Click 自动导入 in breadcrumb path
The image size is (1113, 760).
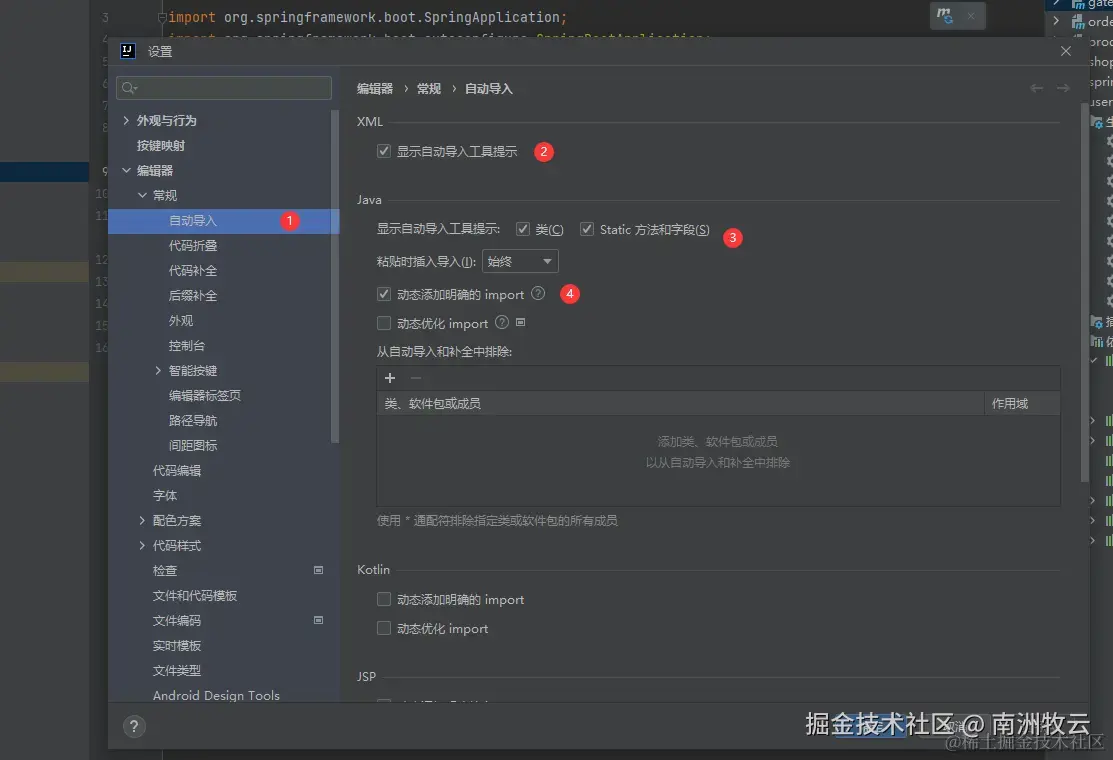488,89
